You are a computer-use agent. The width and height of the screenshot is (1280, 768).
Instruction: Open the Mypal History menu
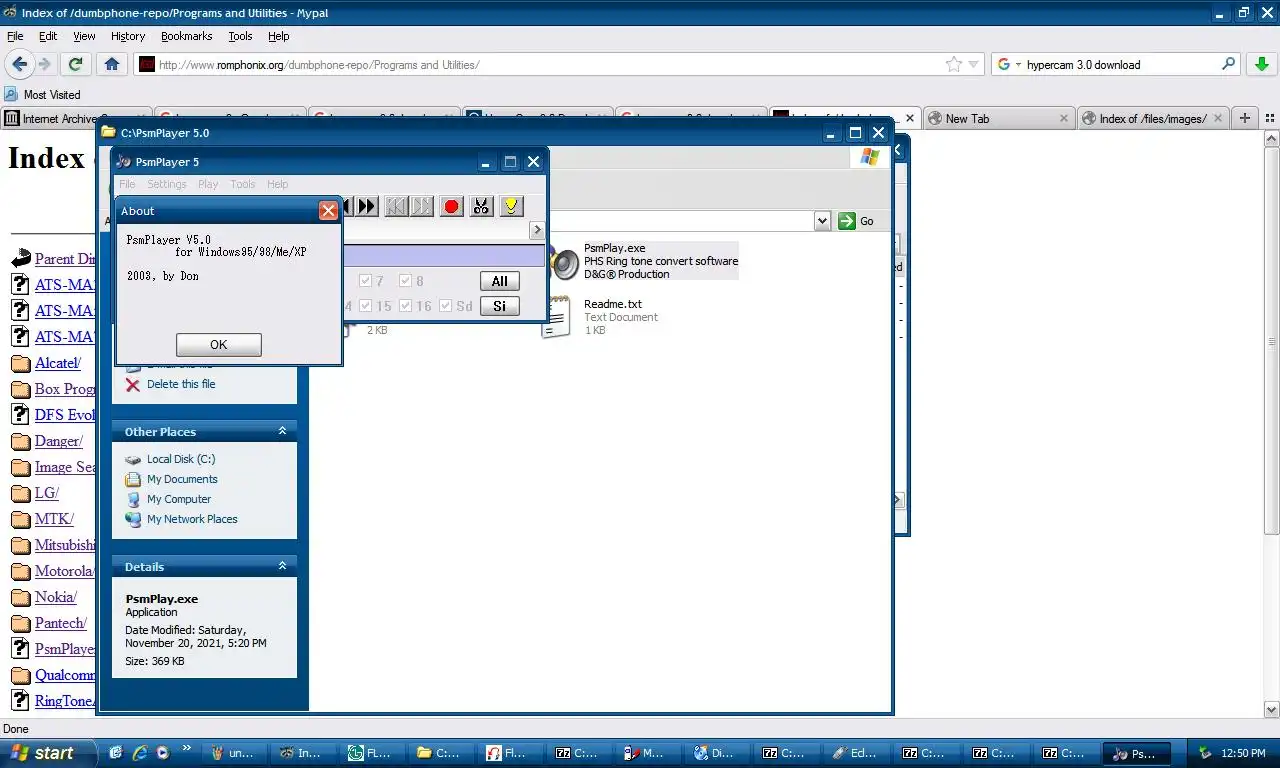click(x=128, y=36)
